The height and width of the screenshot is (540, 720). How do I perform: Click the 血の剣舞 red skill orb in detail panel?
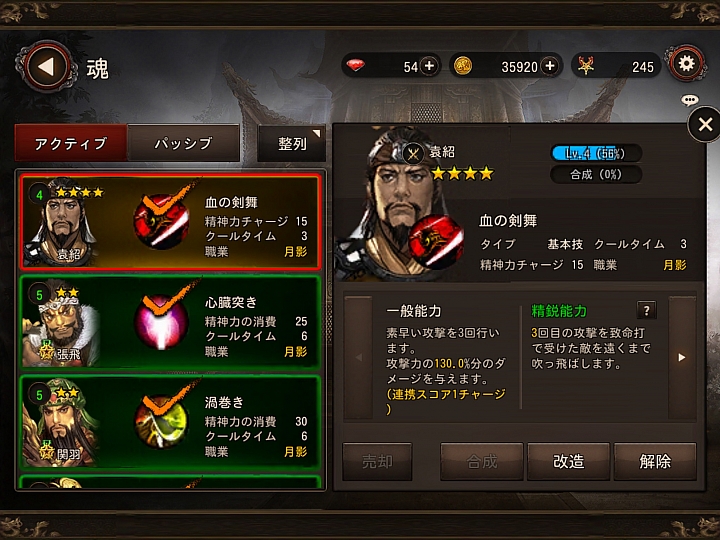tap(436, 241)
